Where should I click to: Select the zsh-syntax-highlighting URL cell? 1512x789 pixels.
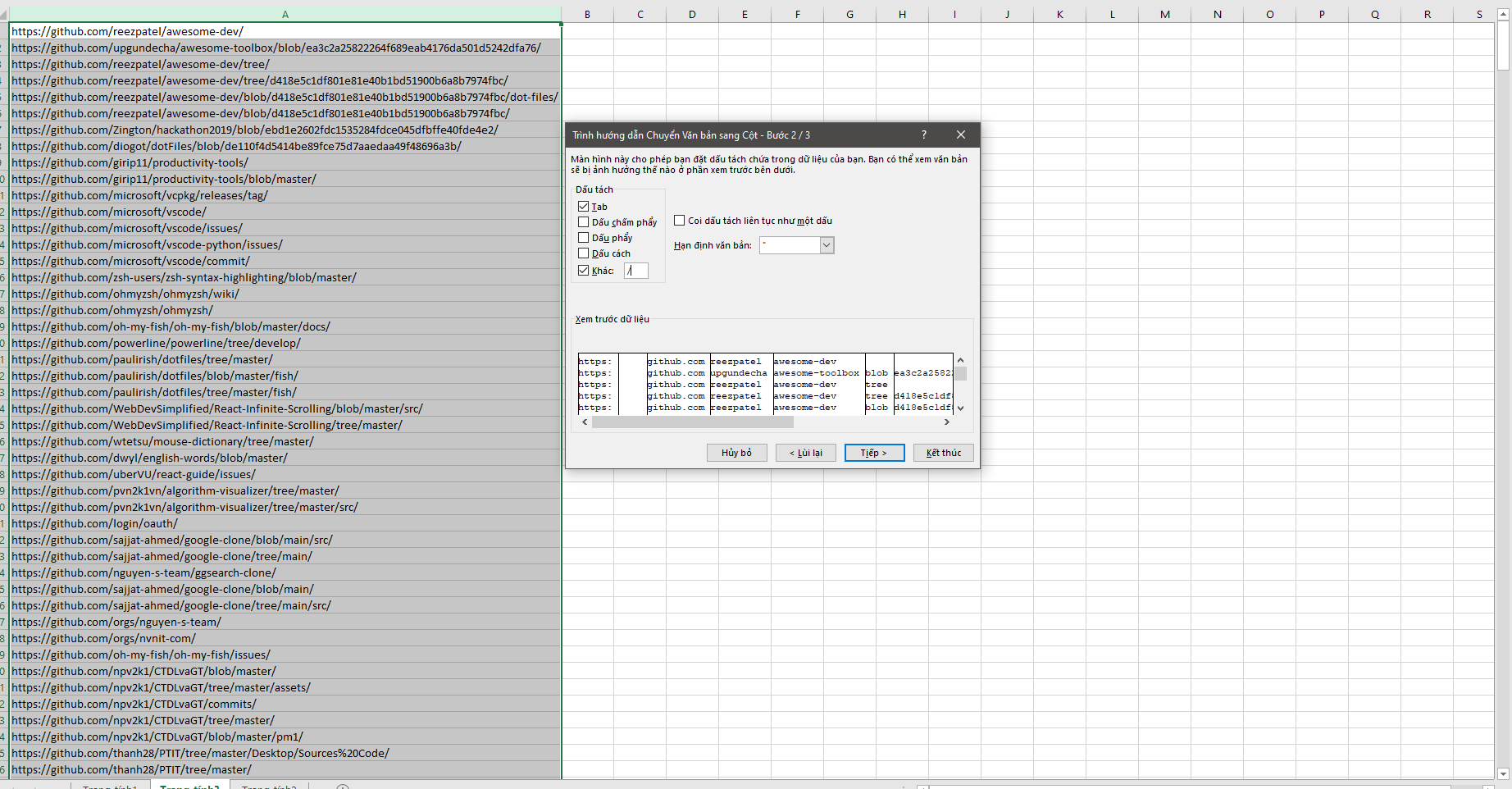(285, 277)
